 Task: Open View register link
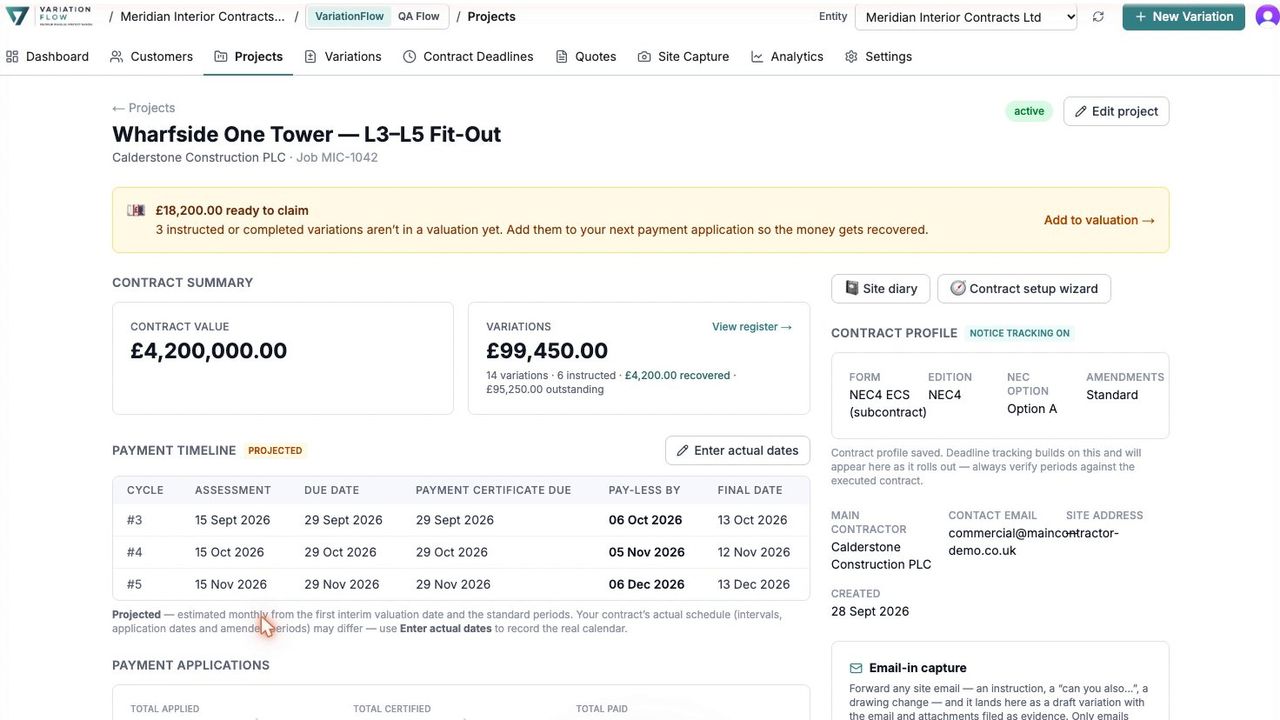coord(752,327)
